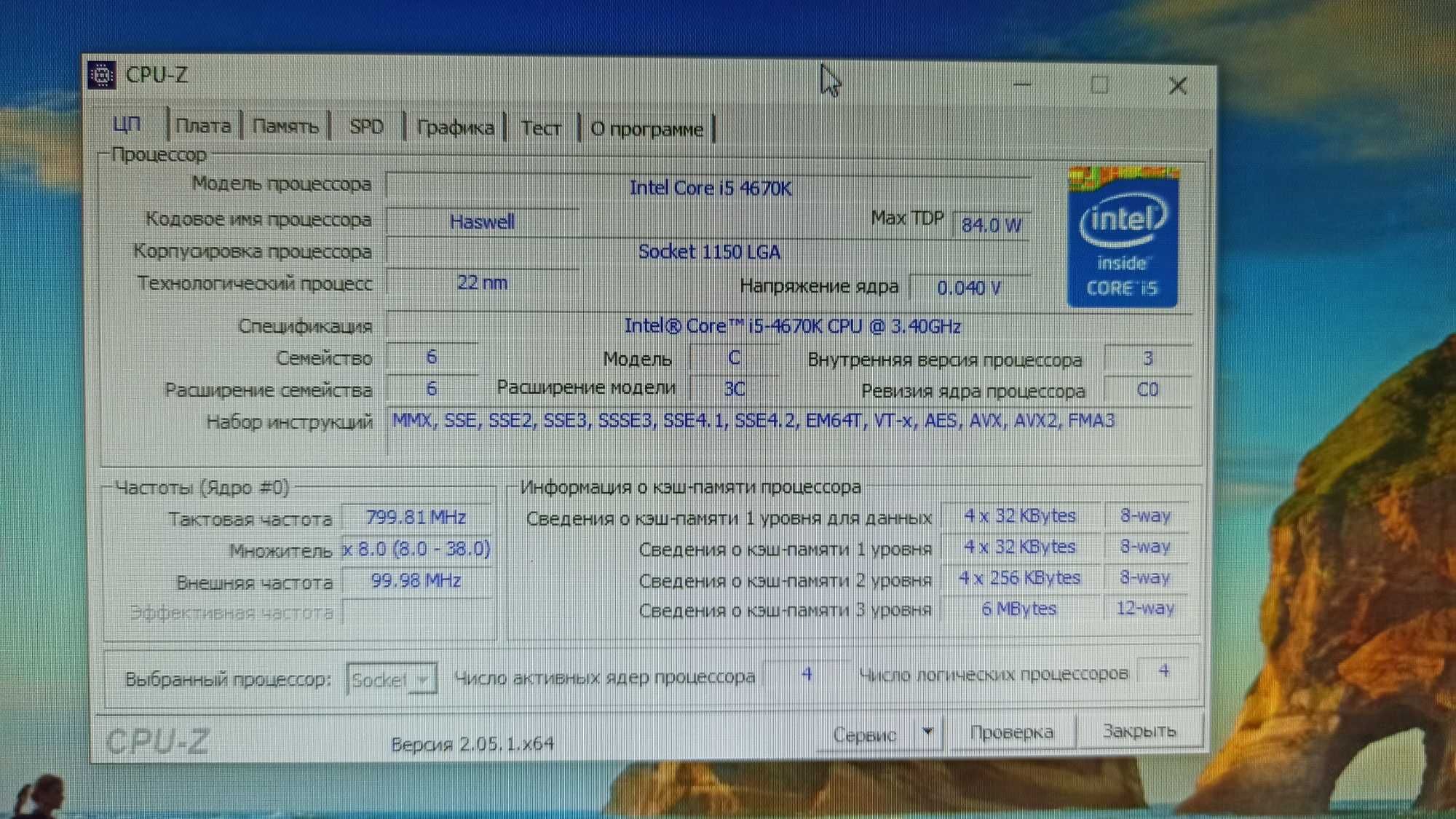Click the instruction set list starting with MMX
The height and width of the screenshot is (819, 1456).
[791, 430]
